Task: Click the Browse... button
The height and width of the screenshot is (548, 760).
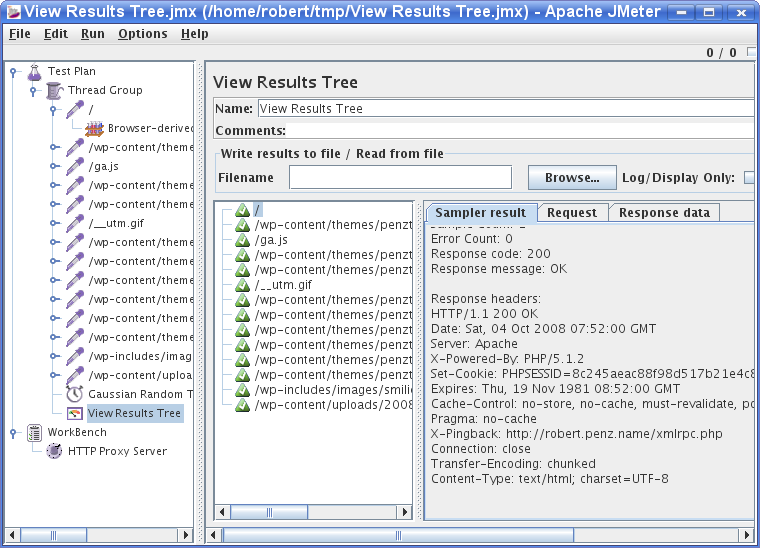Action: (x=572, y=178)
